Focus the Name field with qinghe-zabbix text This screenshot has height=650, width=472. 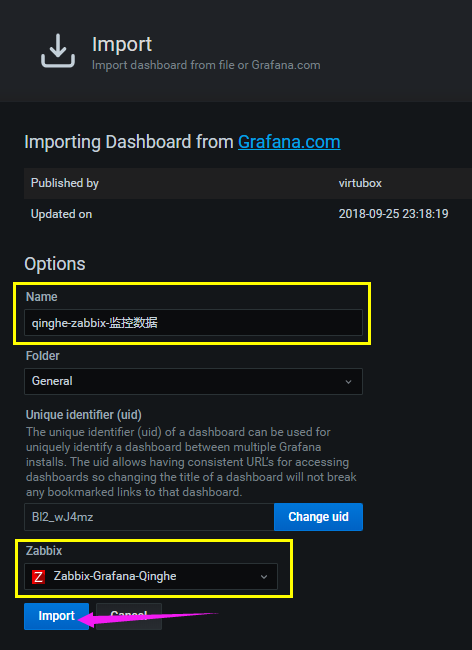(193, 323)
